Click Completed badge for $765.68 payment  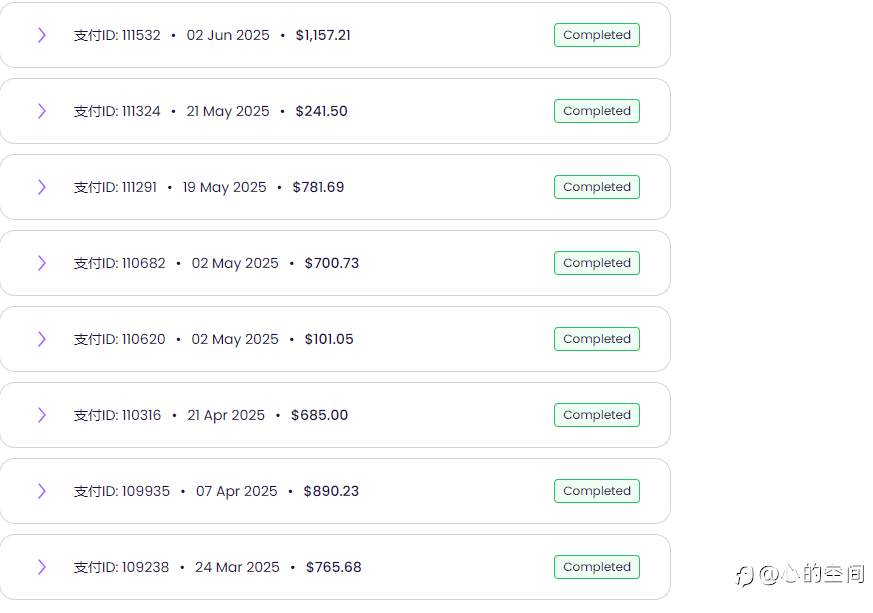click(x=596, y=567)
